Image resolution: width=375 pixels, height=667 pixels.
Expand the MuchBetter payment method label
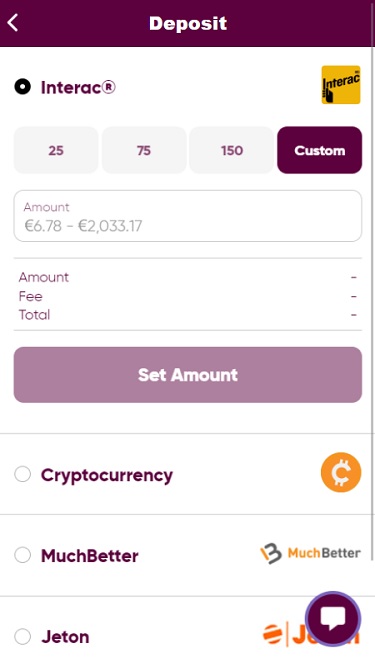click(x=90, y=556)
